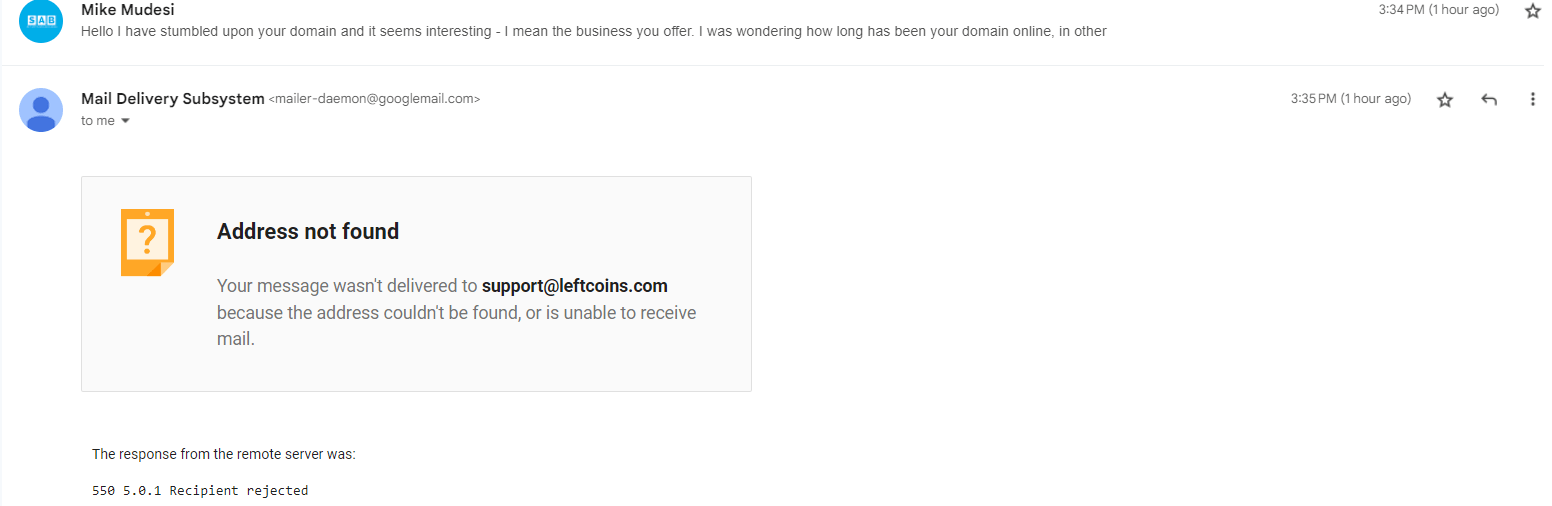
Task: Expand recipient details arrow next to 'to me'
Action: [x=125, y=121]
